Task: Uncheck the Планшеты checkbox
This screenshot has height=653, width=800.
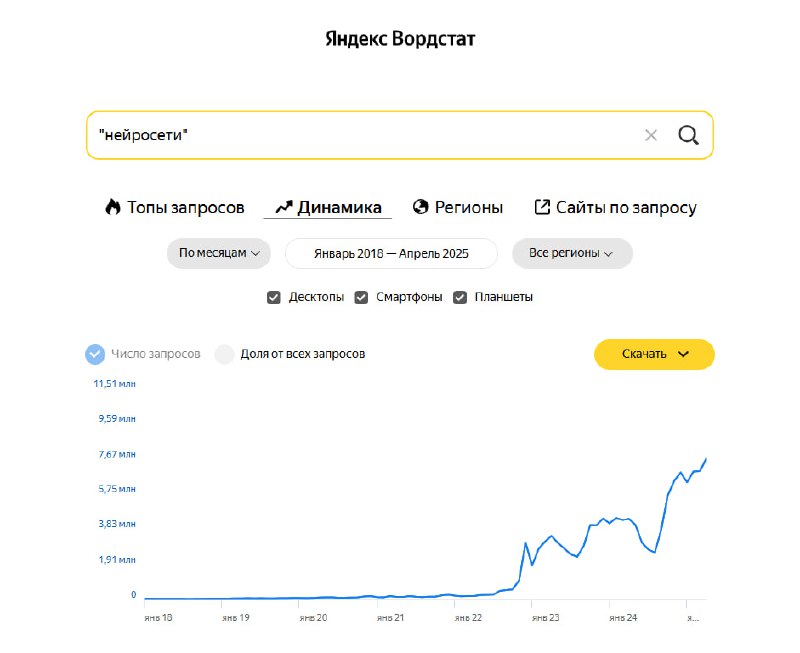Action: (x=460, y=297)
